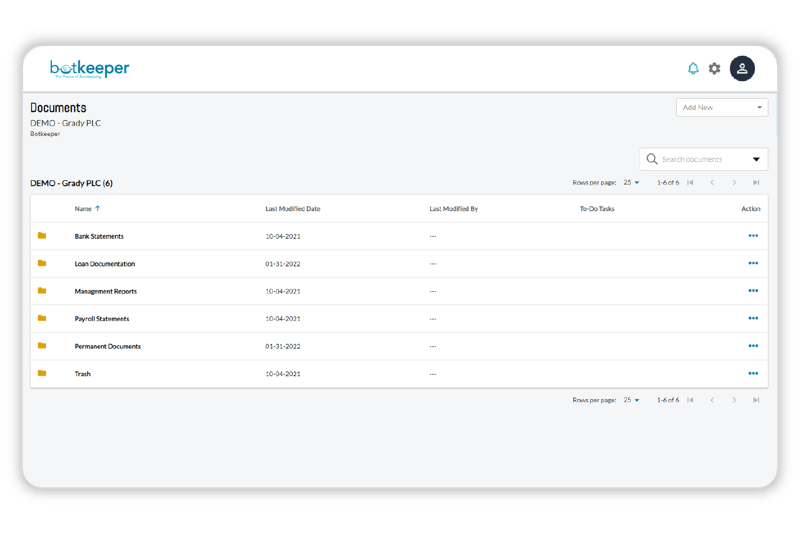Go to last page in bottom pagination

pos(756,400)
